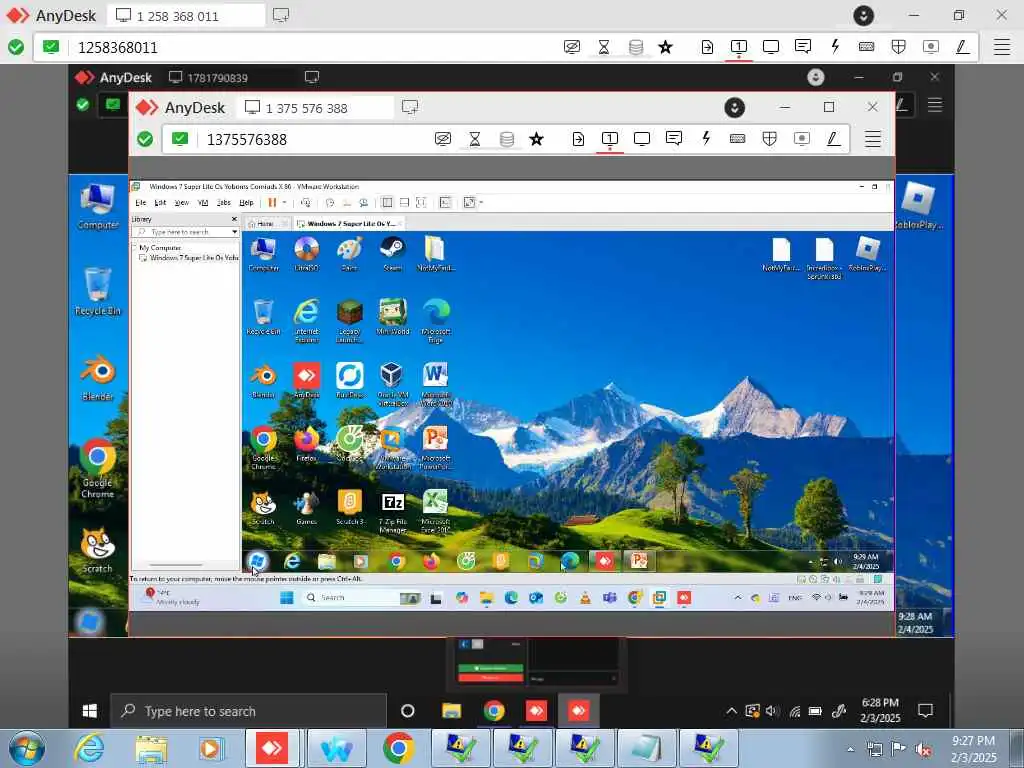This screenshot has width=1024, height=768.
Task: Expand the profile dropdown circle in outermost AnyDesk title bar
Action: click(x=863, y=16)
